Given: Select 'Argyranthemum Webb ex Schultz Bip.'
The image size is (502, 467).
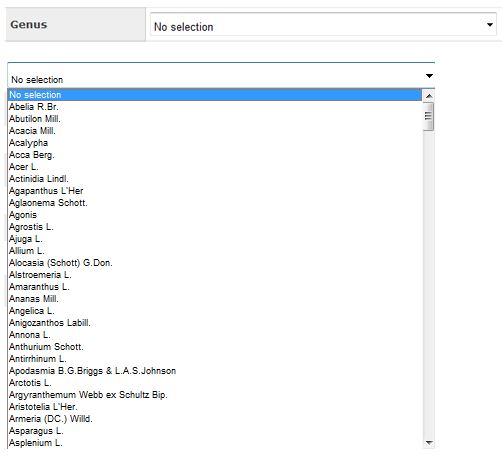Looking at the screenshot, I should click(215, 395).
